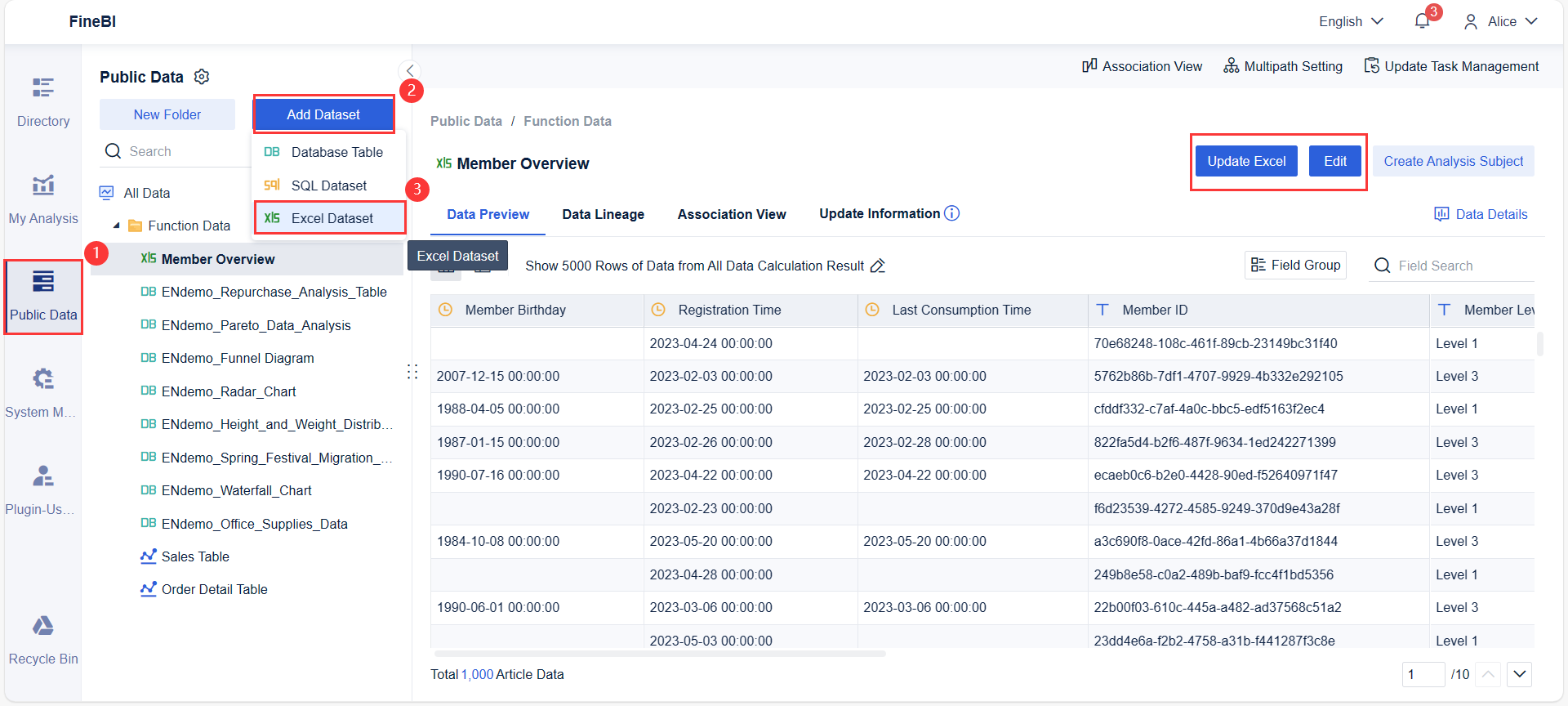Viewport: 1568px width, 706px height.
Task: Collapse the Function Data folder
Action: click(x=116, y=226)
